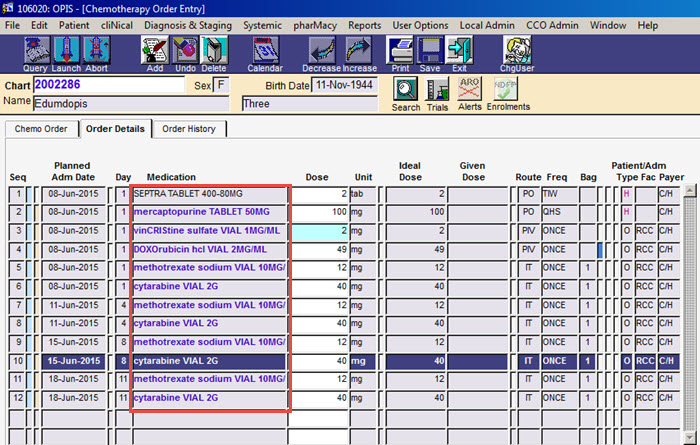The image size is (700, 445).
Task: Open the CCO Admin menu
Action: click(x=552, y=25)
